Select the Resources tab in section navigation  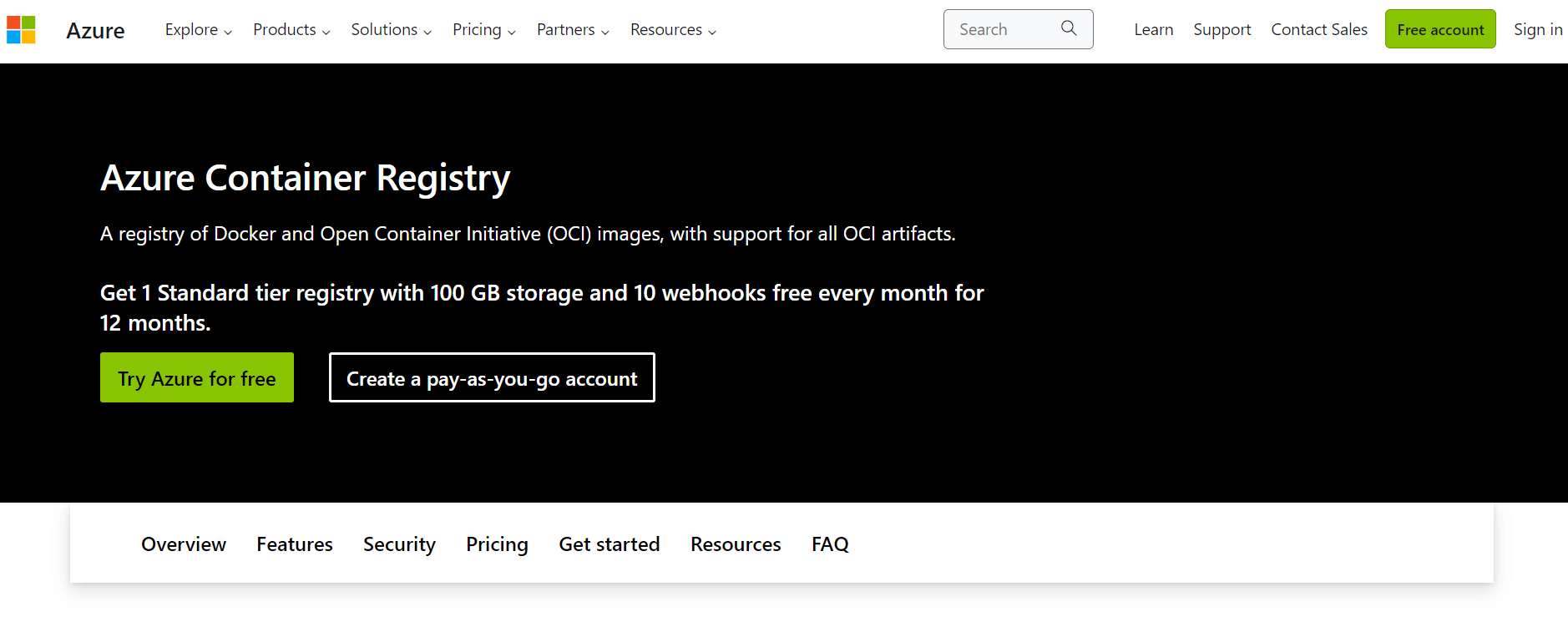point(736,544)
